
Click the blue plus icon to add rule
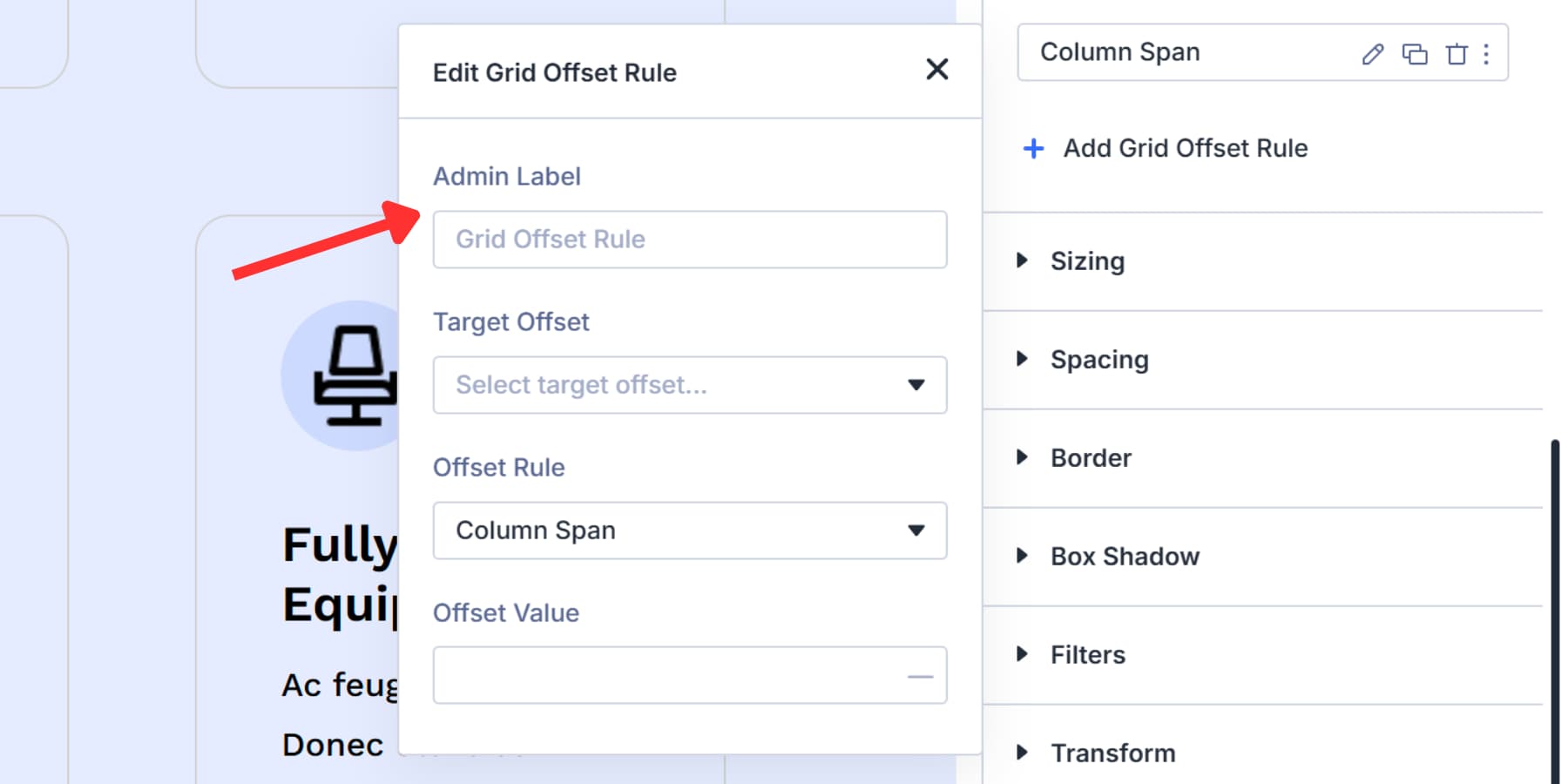[x=1032, y=148]
